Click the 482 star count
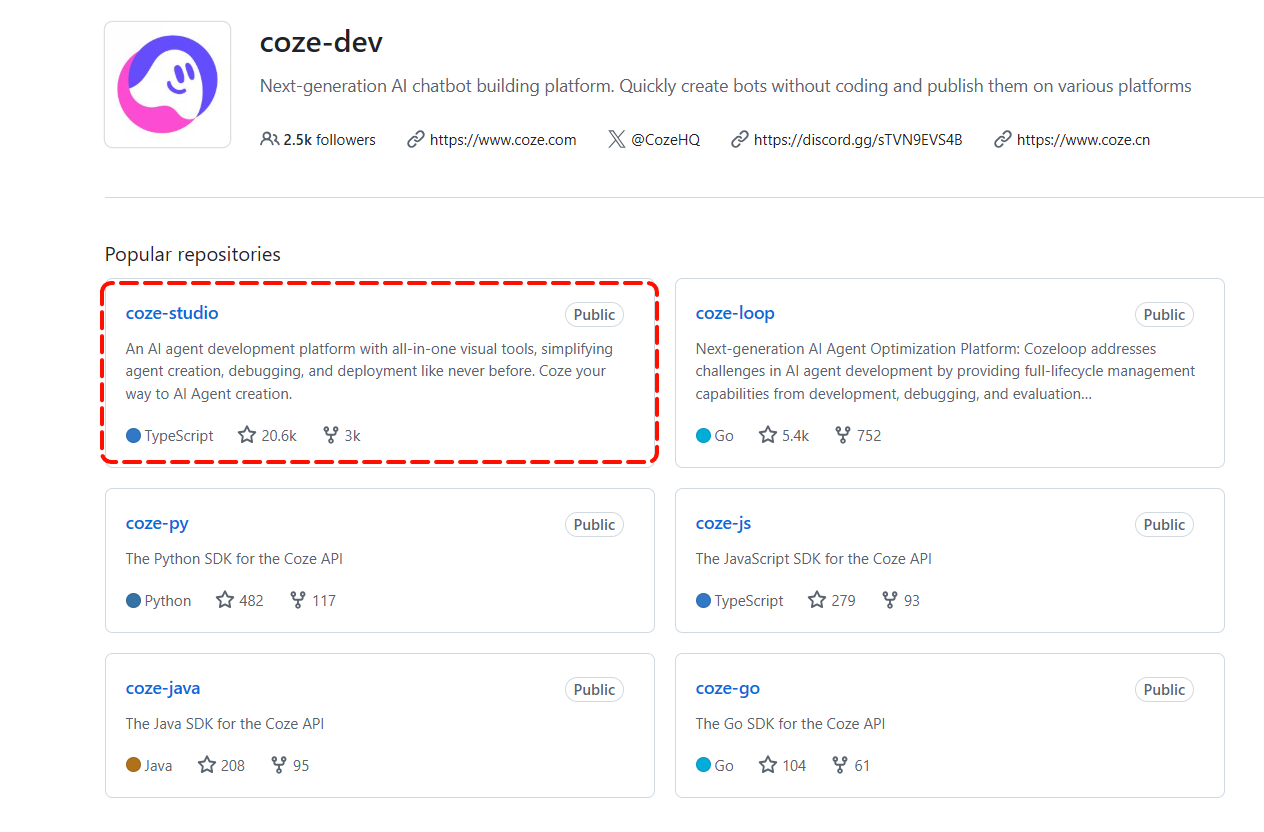 (x=251, y=601)
